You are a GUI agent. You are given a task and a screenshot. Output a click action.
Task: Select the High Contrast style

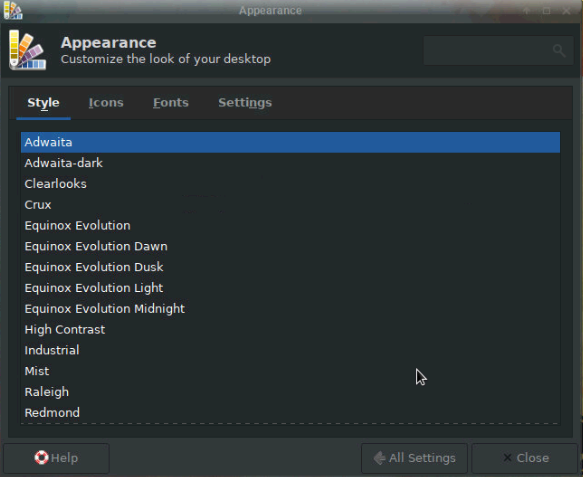[290, 330]
